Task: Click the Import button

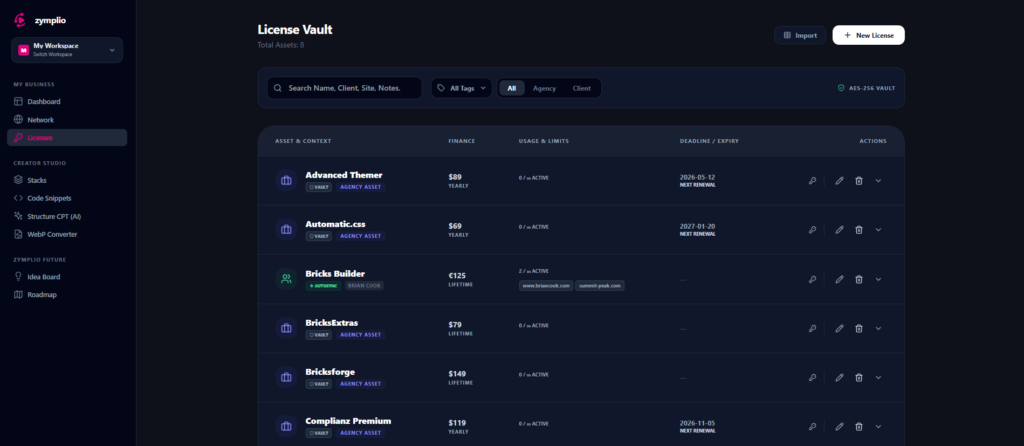Action: pos(799,35)
